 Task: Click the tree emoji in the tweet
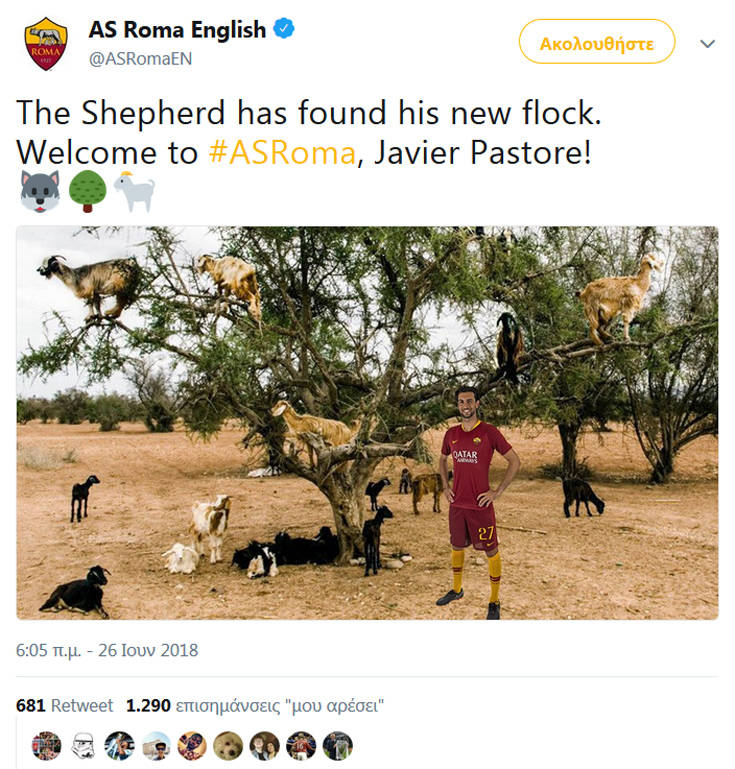87,190
